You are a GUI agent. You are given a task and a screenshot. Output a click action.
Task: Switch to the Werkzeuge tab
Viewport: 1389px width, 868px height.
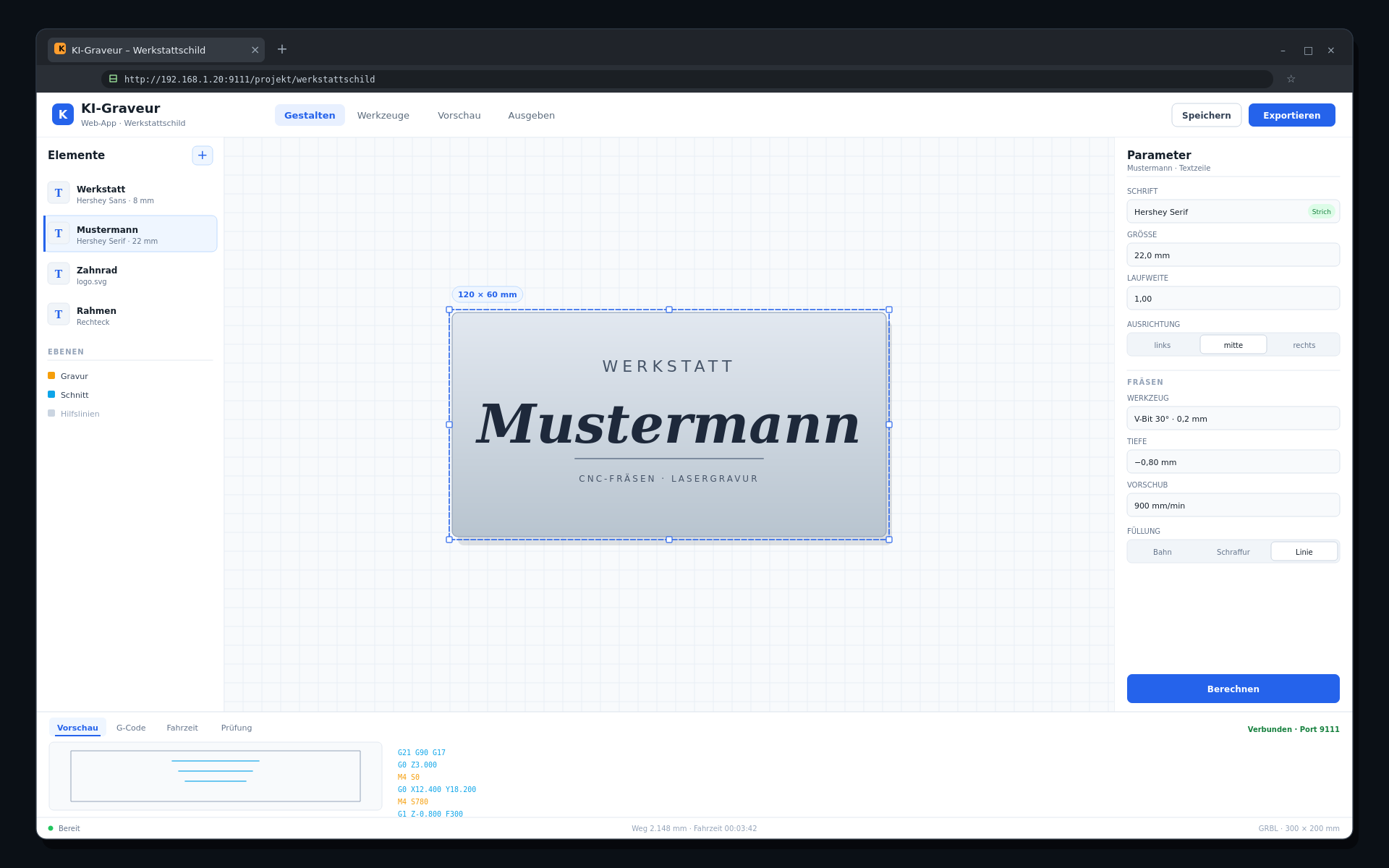[x=383, y=115]
